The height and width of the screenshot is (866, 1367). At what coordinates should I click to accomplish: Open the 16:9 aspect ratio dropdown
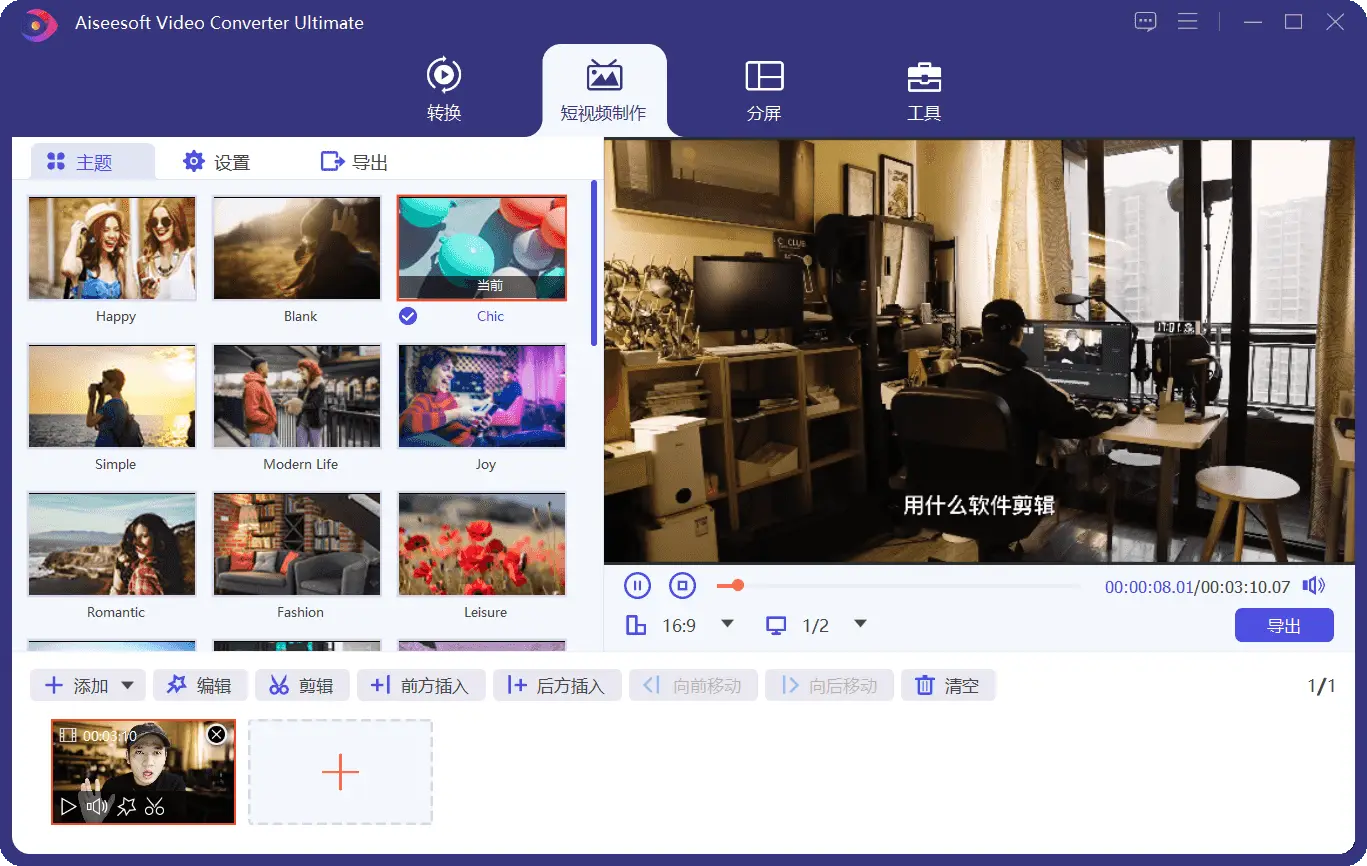coord(727,625)
